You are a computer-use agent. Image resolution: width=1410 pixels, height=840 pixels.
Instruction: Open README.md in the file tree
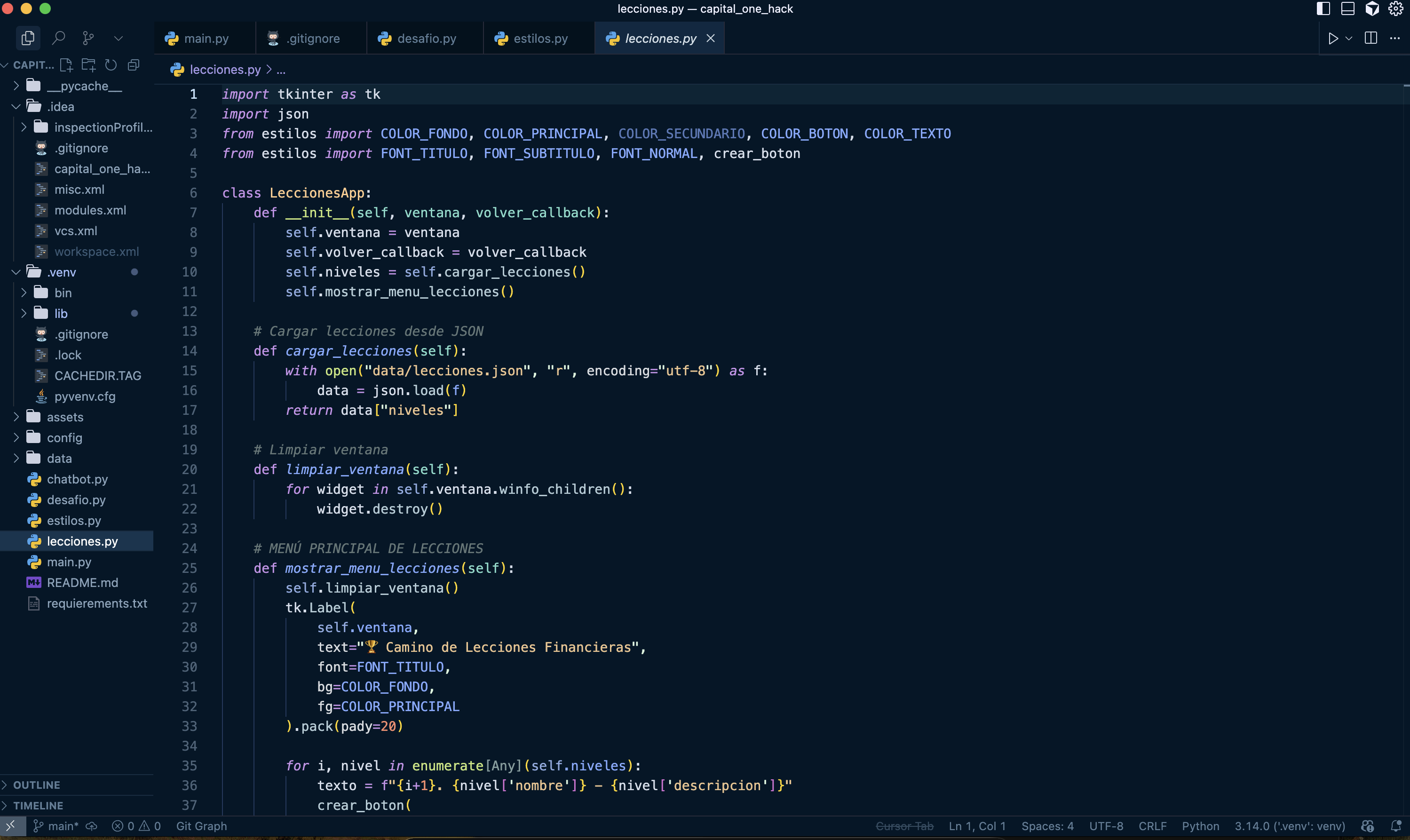point(82,582)
